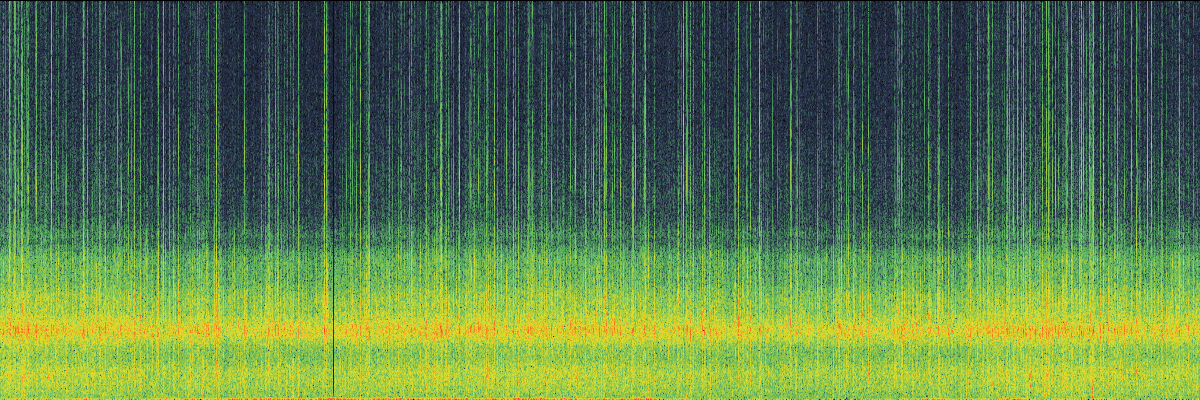Click the bottom-right corner of the spectrogram
The width and height of the screenshot is (1200, 400).
click(x=1198, y=398)
